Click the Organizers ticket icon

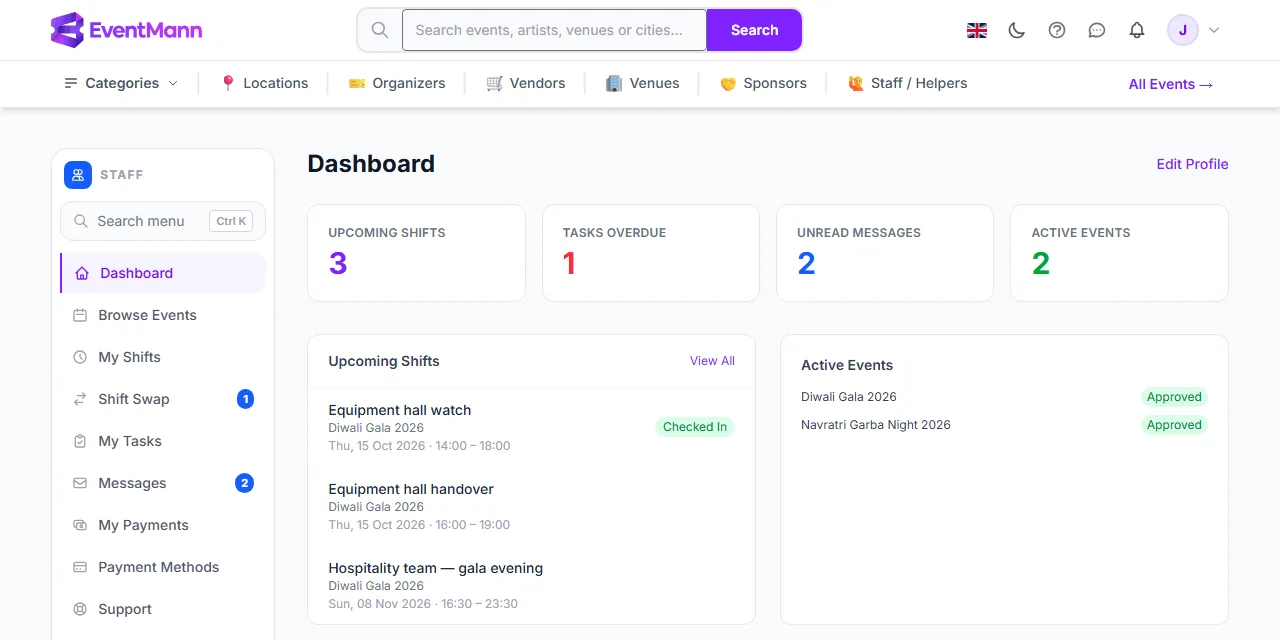[357, 83]
